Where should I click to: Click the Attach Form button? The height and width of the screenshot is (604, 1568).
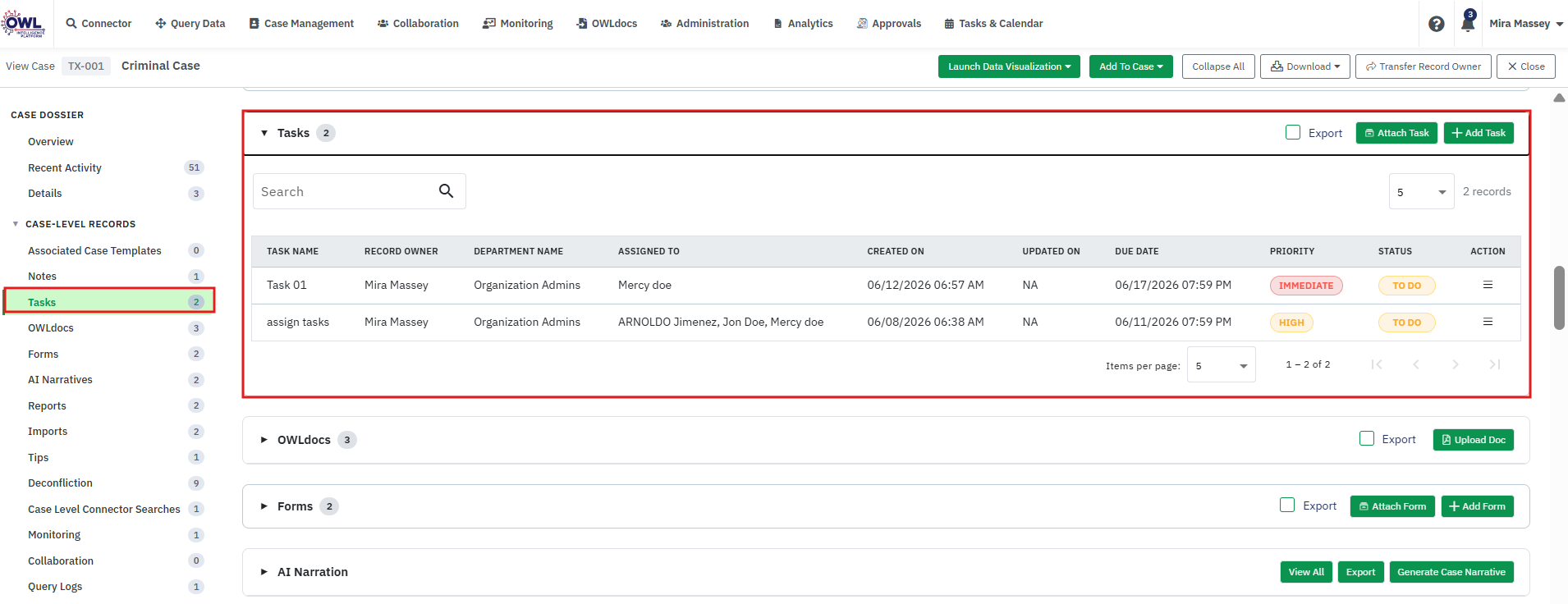(1392, 506)
